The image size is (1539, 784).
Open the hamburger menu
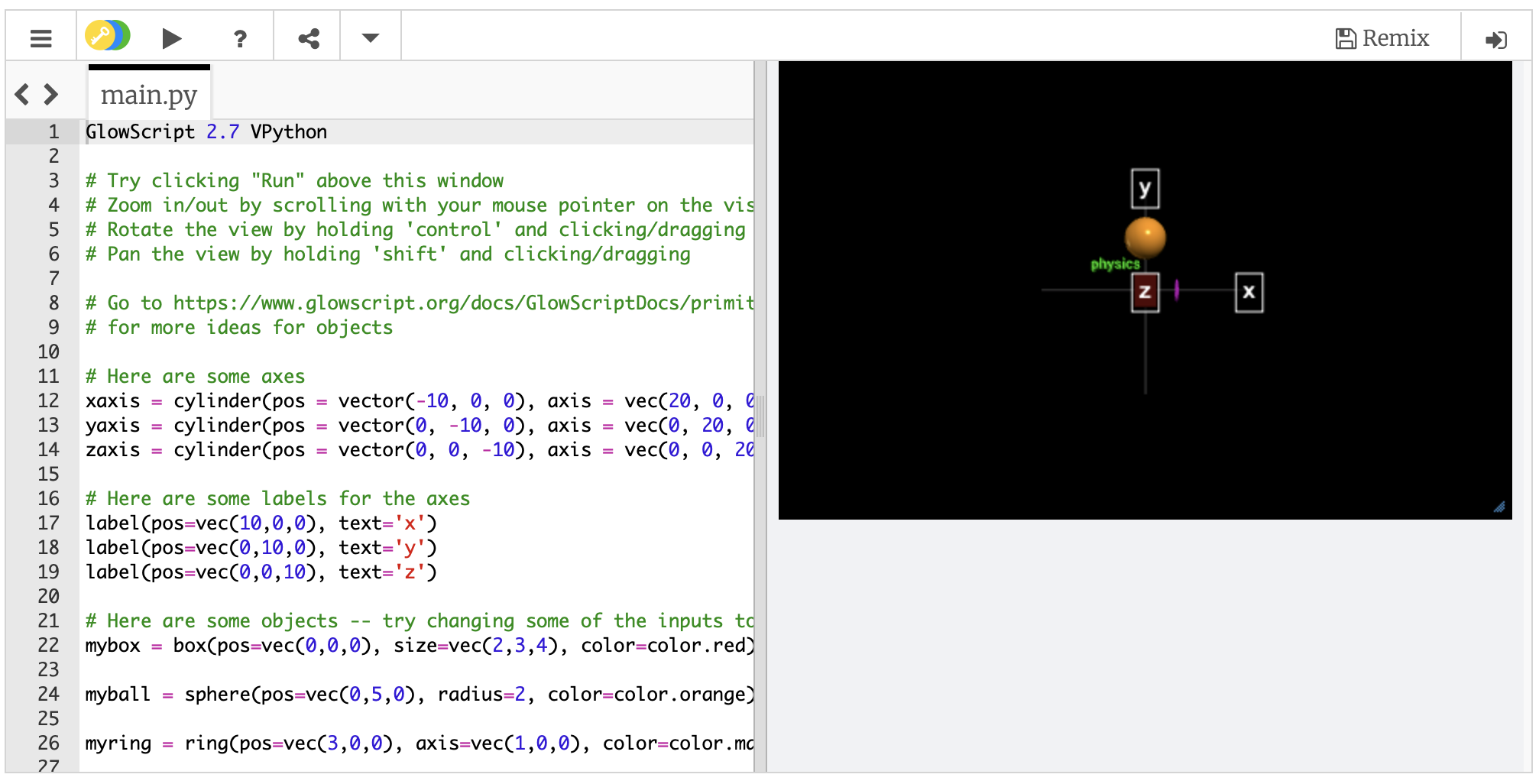41,37
